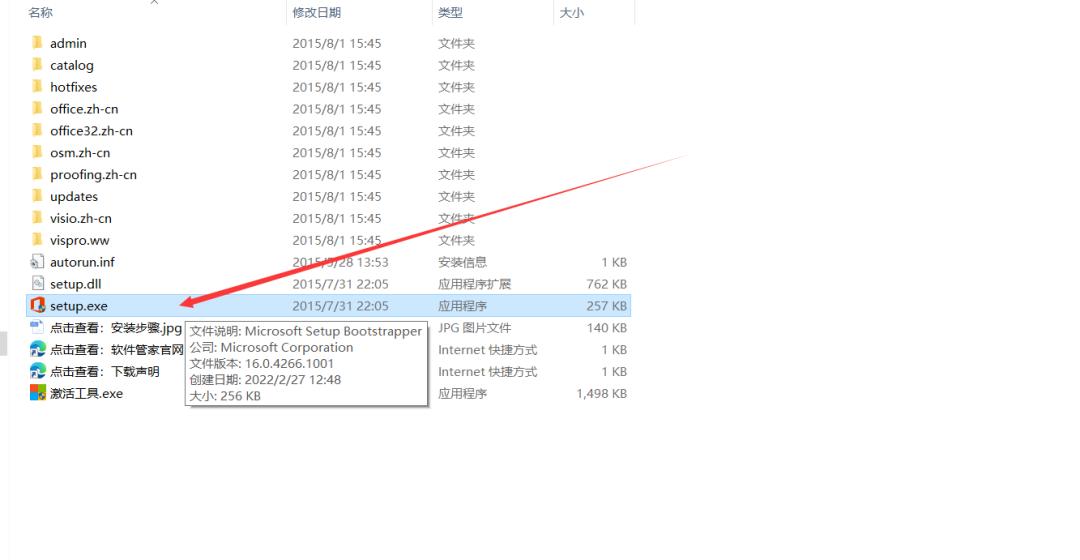Image resolution: width=1080 pixels, height=560 pixels.
Task: Select the vispro.ww folder name
Action: (79, 240)
